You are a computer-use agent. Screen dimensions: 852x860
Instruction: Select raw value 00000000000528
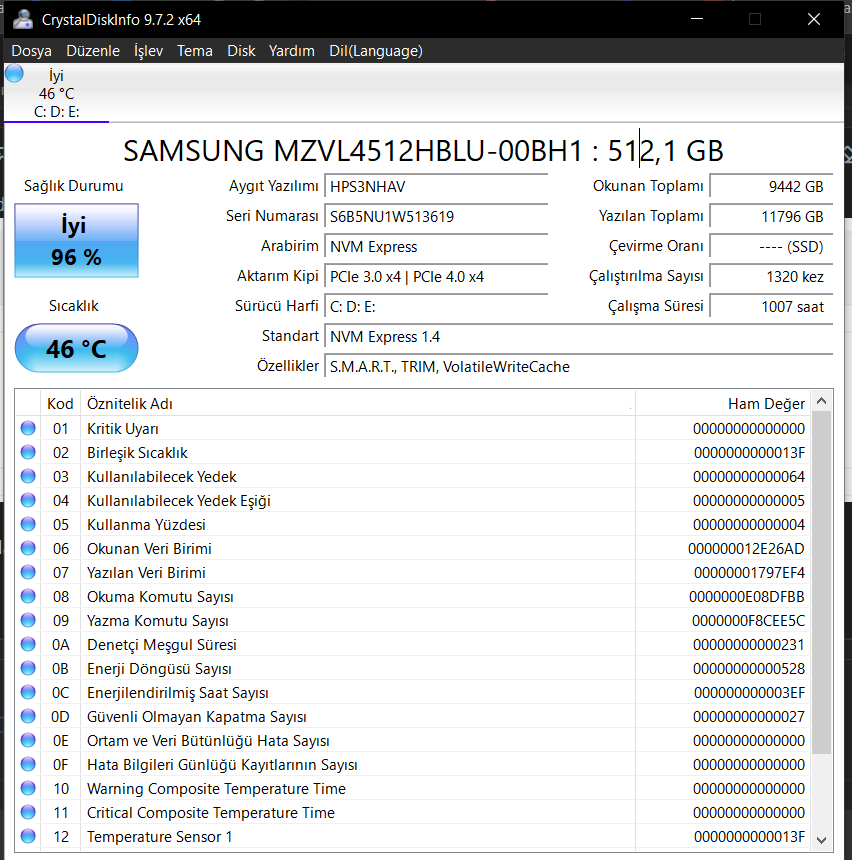point(749,669)
